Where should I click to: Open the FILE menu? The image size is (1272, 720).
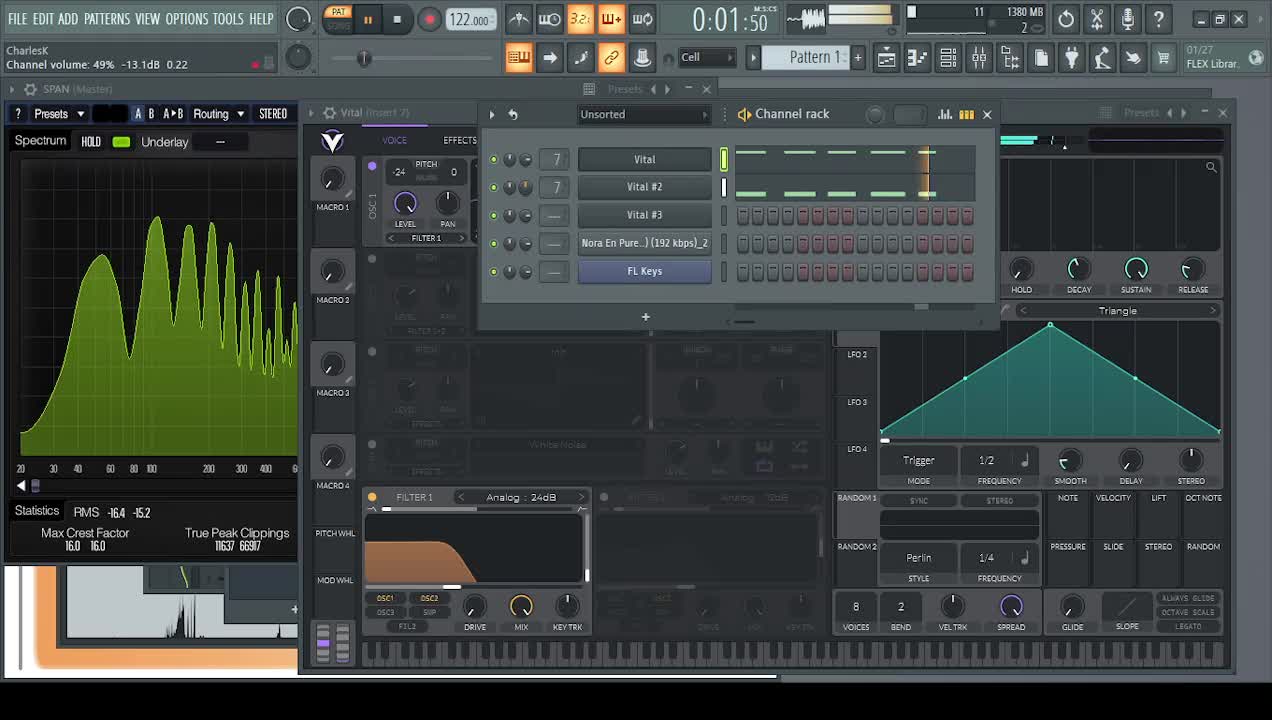click(17, 19)
